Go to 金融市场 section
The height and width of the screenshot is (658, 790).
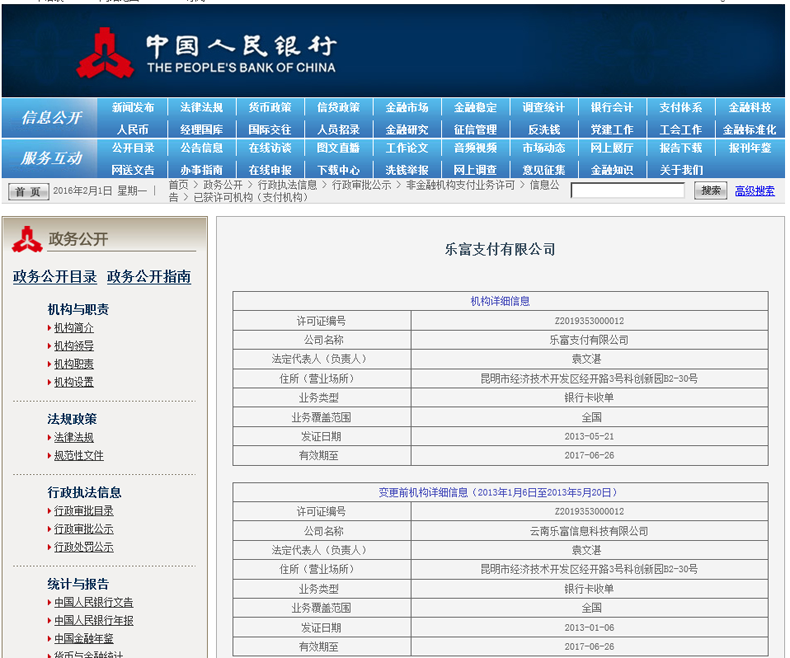tap(407, 107)
